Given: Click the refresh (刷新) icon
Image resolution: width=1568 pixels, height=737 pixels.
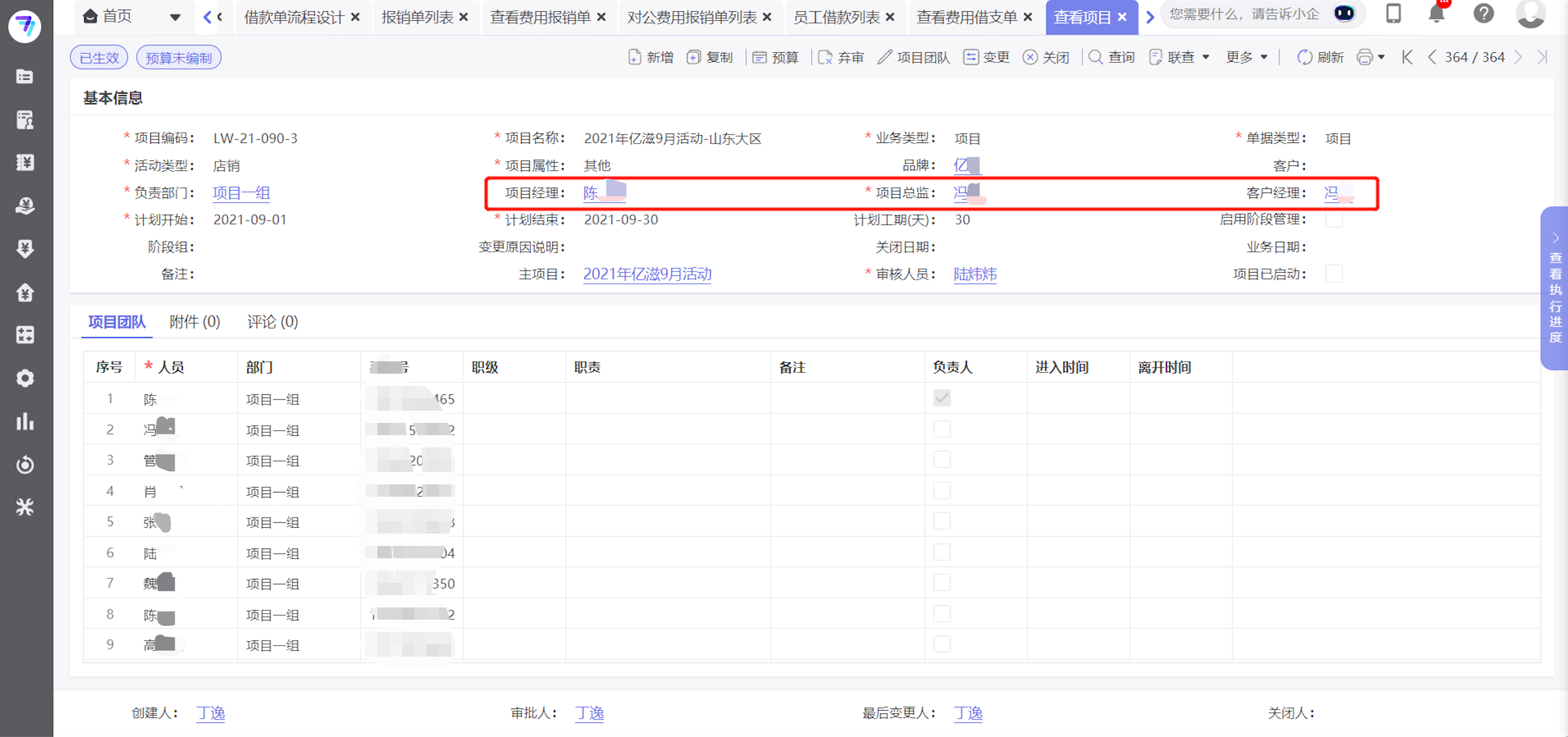Looking at the screenshot, I should click(1304, 57).
